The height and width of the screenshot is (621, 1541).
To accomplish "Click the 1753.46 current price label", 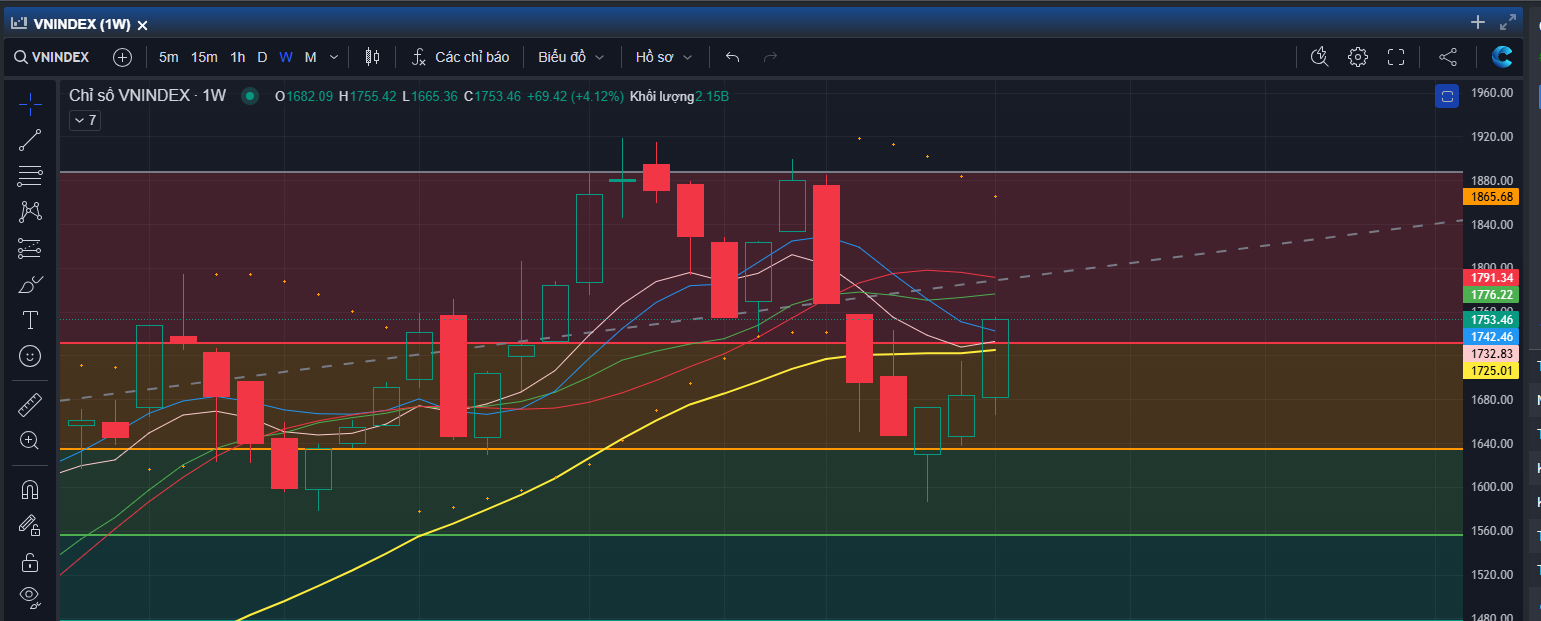I will 1490,319.
